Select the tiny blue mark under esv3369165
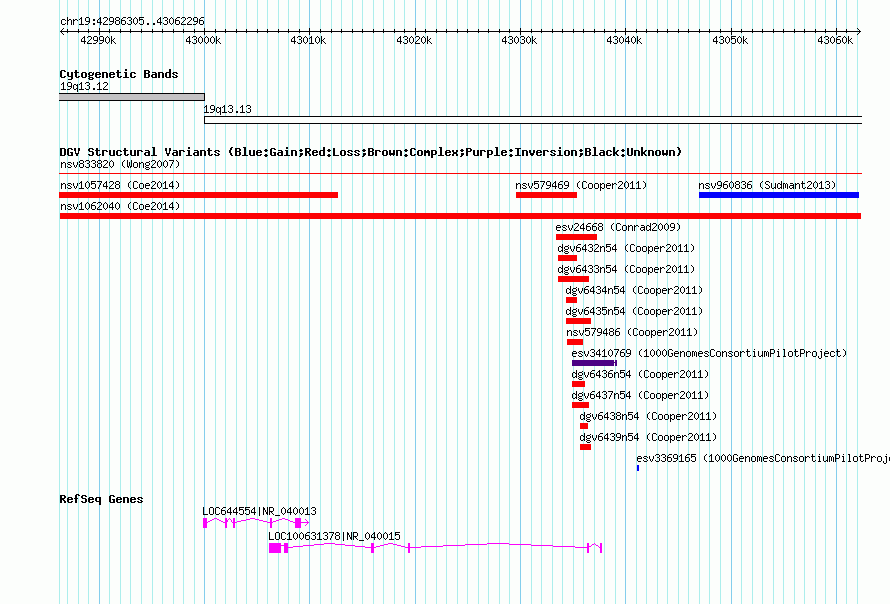Screen dimensions: 890x604 point(638,468)
